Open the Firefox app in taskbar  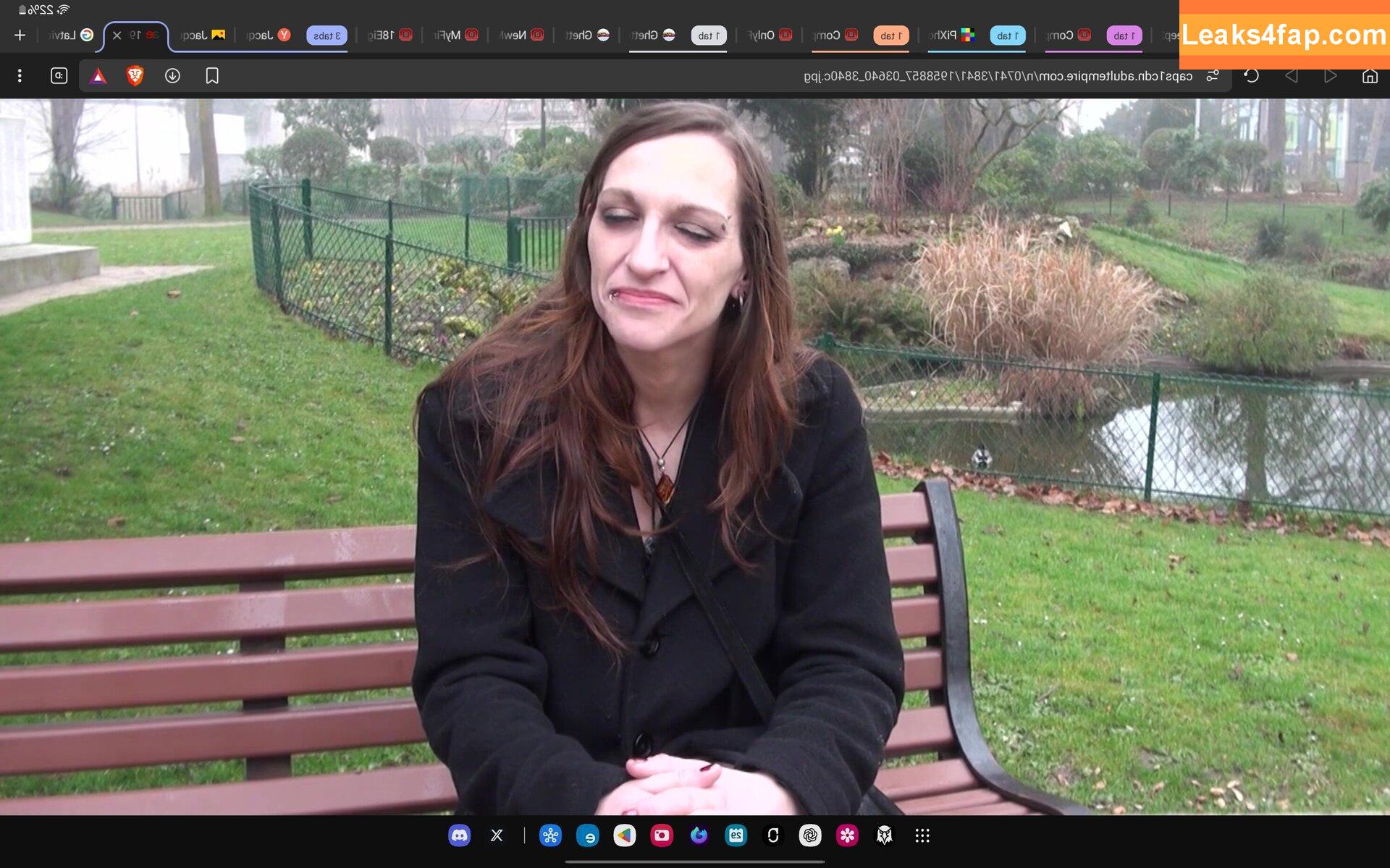(699, 835)
